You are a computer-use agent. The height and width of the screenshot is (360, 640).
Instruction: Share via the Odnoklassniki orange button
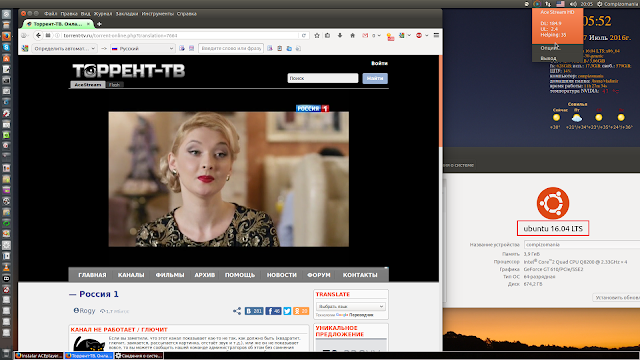click(301, 311)
